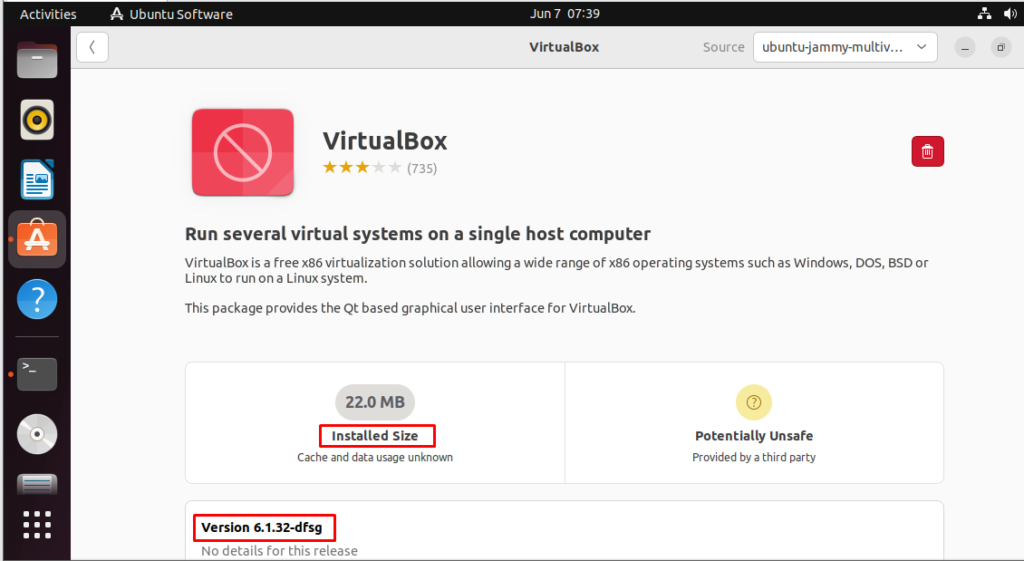Launch Rhythmbox from the dock
The width and height of the screenshot is (1024, 561).
click(37, 120)
